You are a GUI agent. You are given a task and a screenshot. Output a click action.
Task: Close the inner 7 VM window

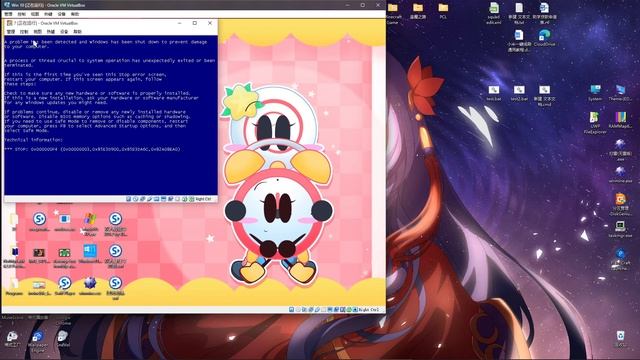[x=210, y=23]
